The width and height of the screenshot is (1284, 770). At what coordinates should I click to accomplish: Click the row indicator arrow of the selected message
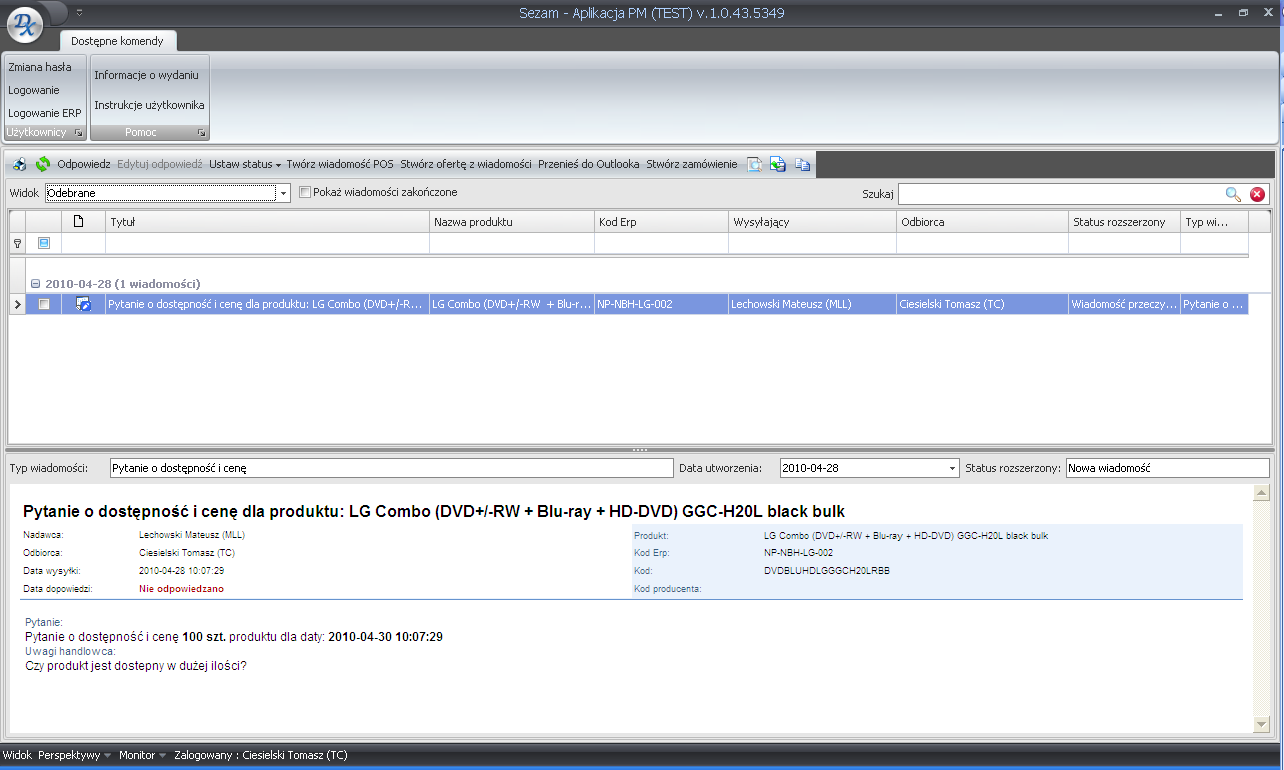pos(17,304)
